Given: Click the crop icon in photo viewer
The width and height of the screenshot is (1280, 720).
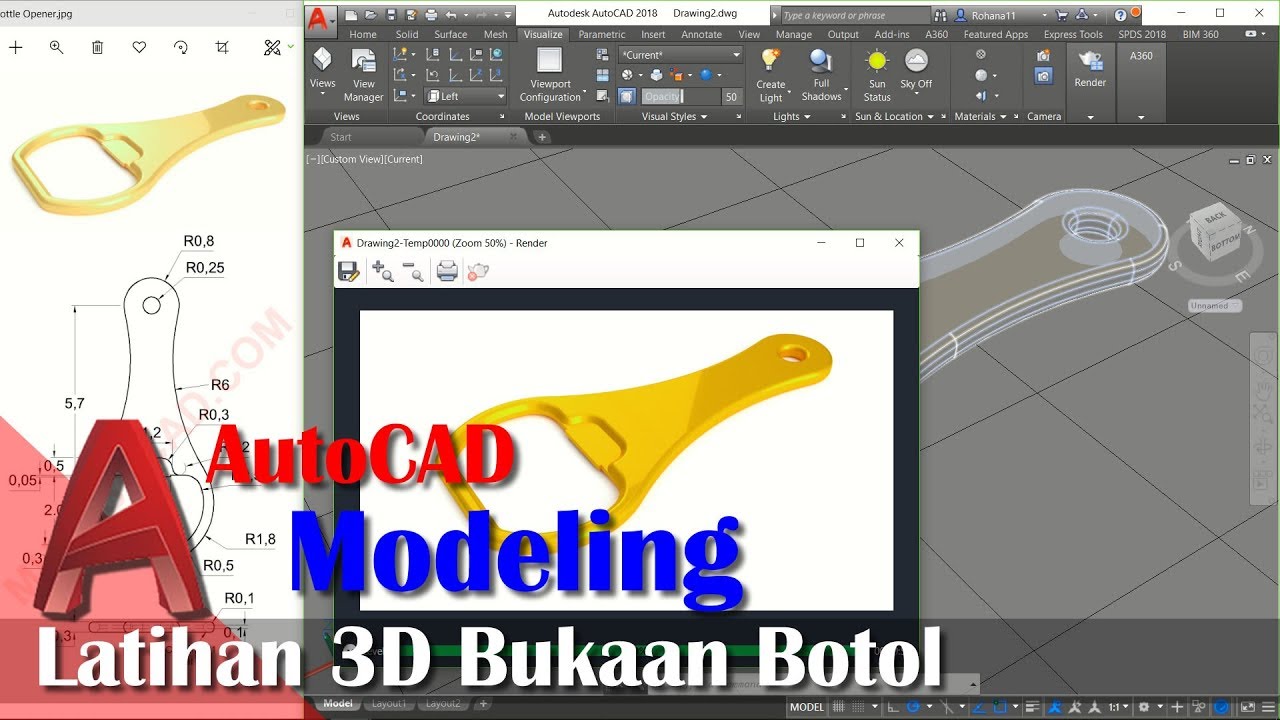Looking at the screenshot, I should pyautogui.click(x=222, y=47).
